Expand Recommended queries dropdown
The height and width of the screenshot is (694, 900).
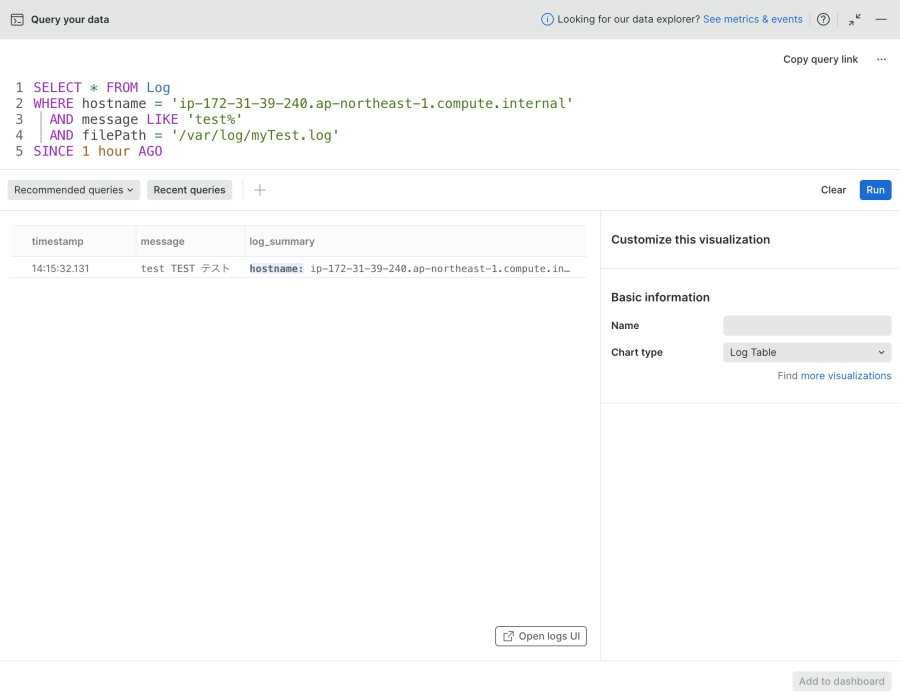pos(73,190)
